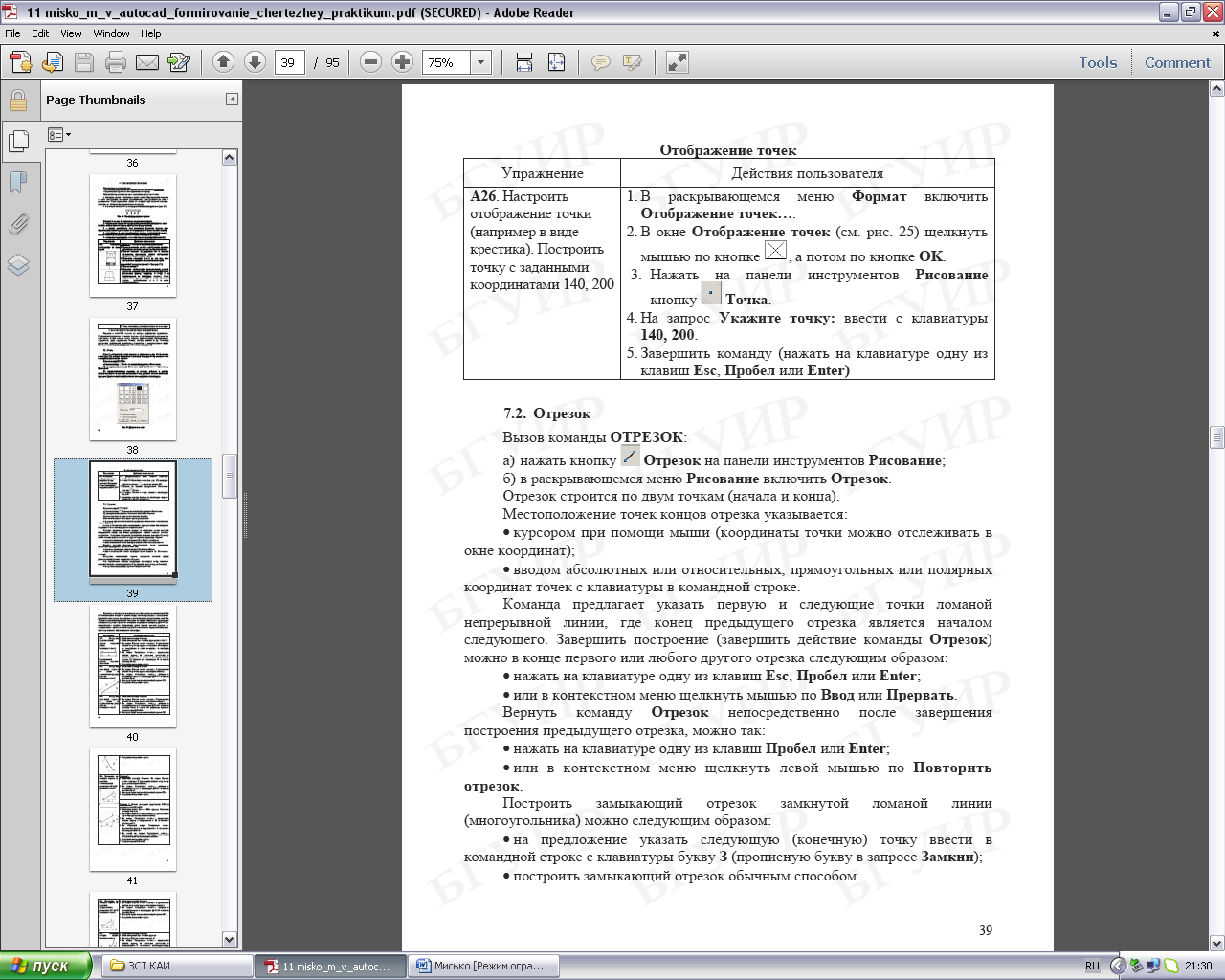
Task: Collapse the Page Thumbnails pane
Action: [x=232, y=100]
